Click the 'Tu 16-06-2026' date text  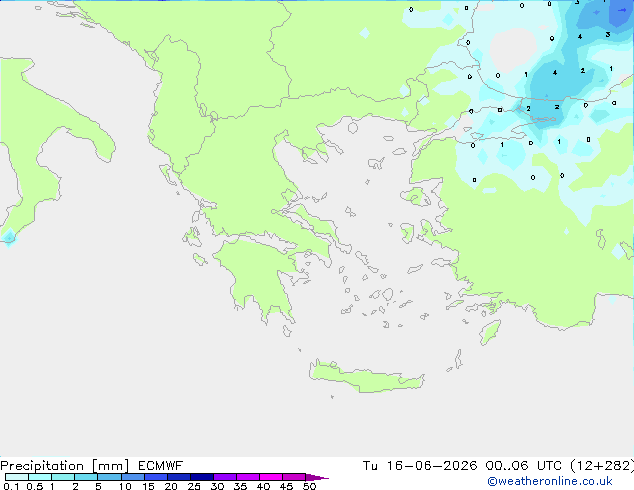[x=420, y=466]
